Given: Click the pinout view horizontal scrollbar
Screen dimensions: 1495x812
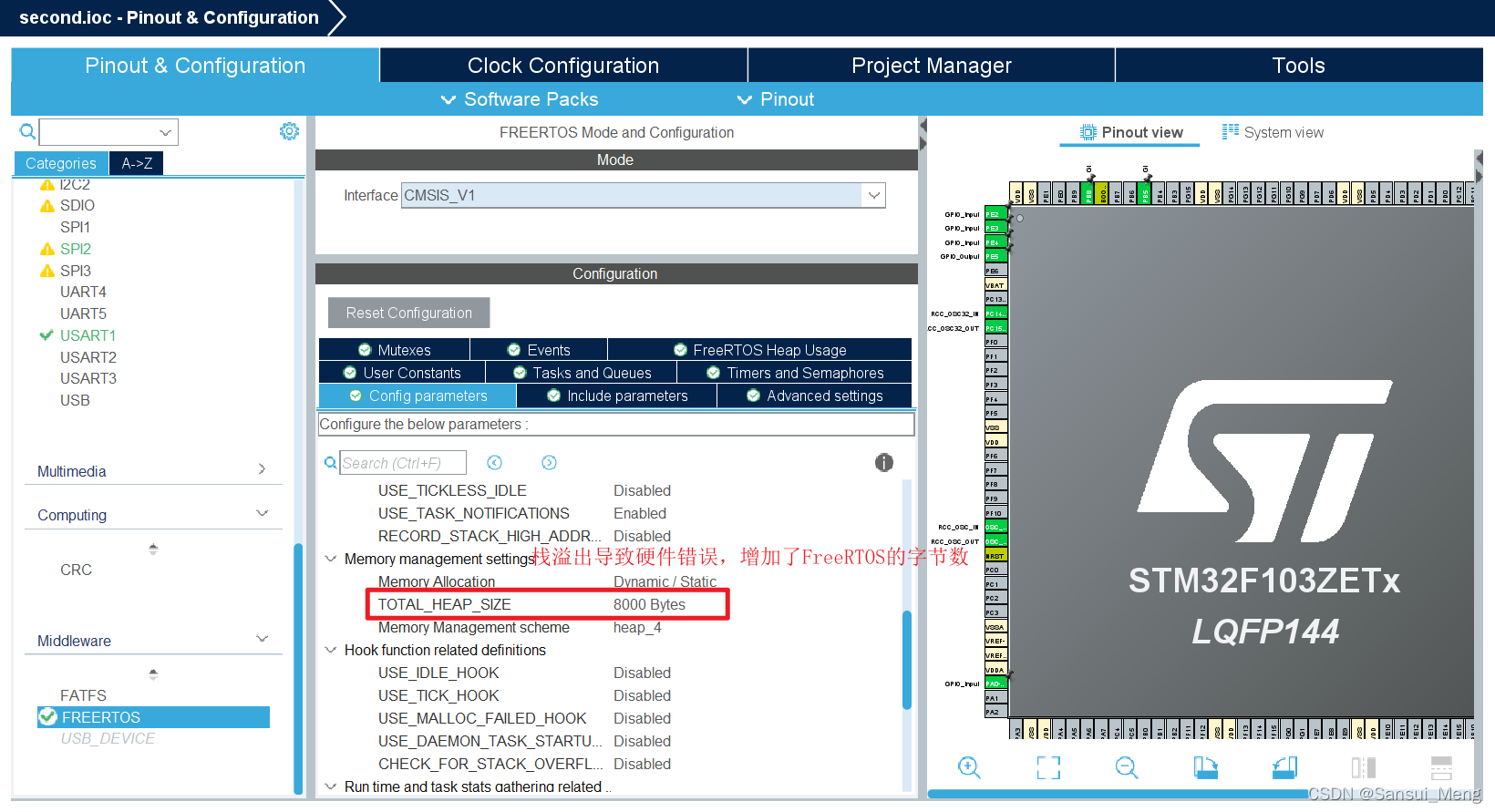Looking at the screenshot, I should (1117, 794).
